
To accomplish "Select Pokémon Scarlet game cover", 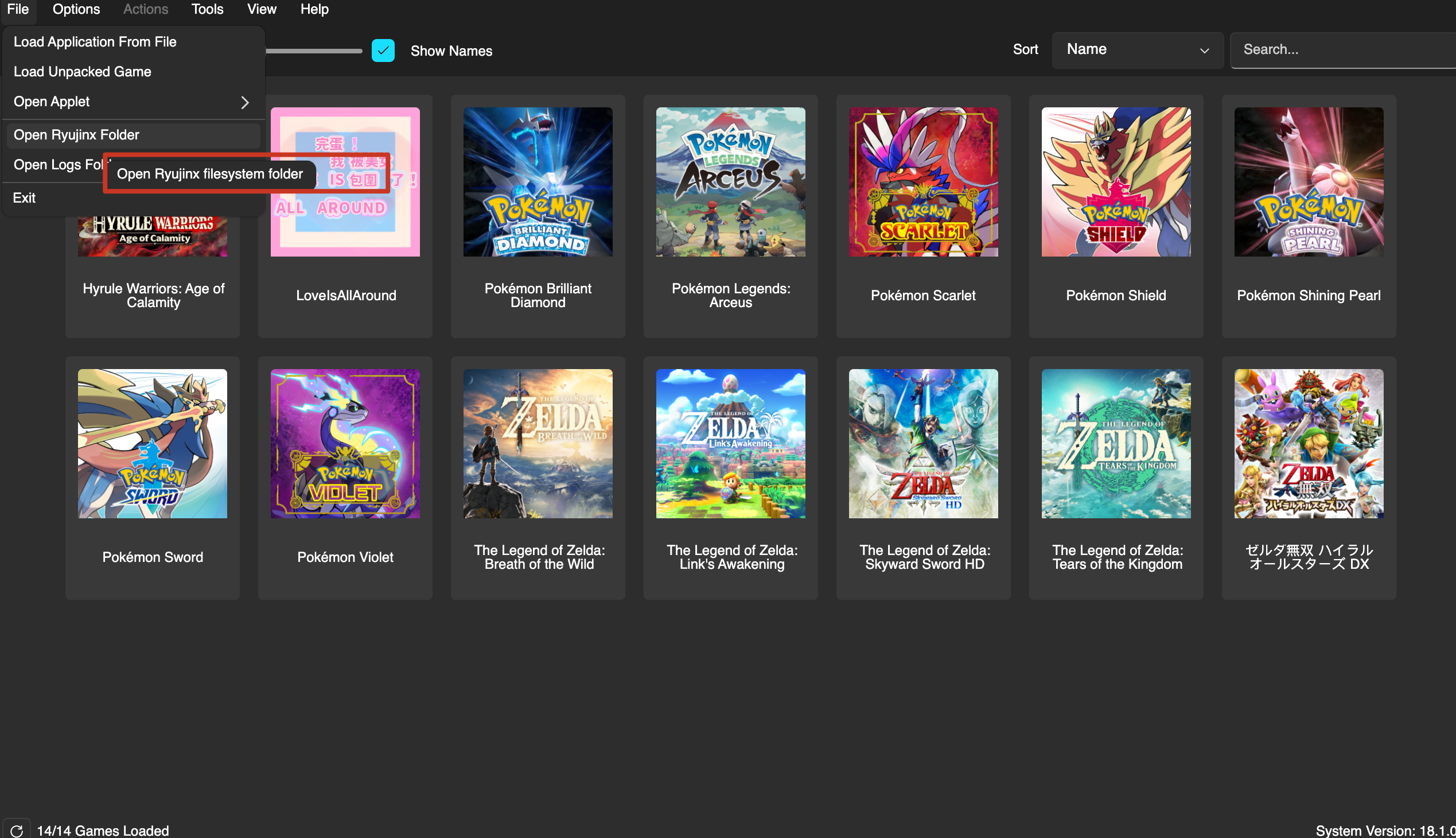I will [922, 182].
